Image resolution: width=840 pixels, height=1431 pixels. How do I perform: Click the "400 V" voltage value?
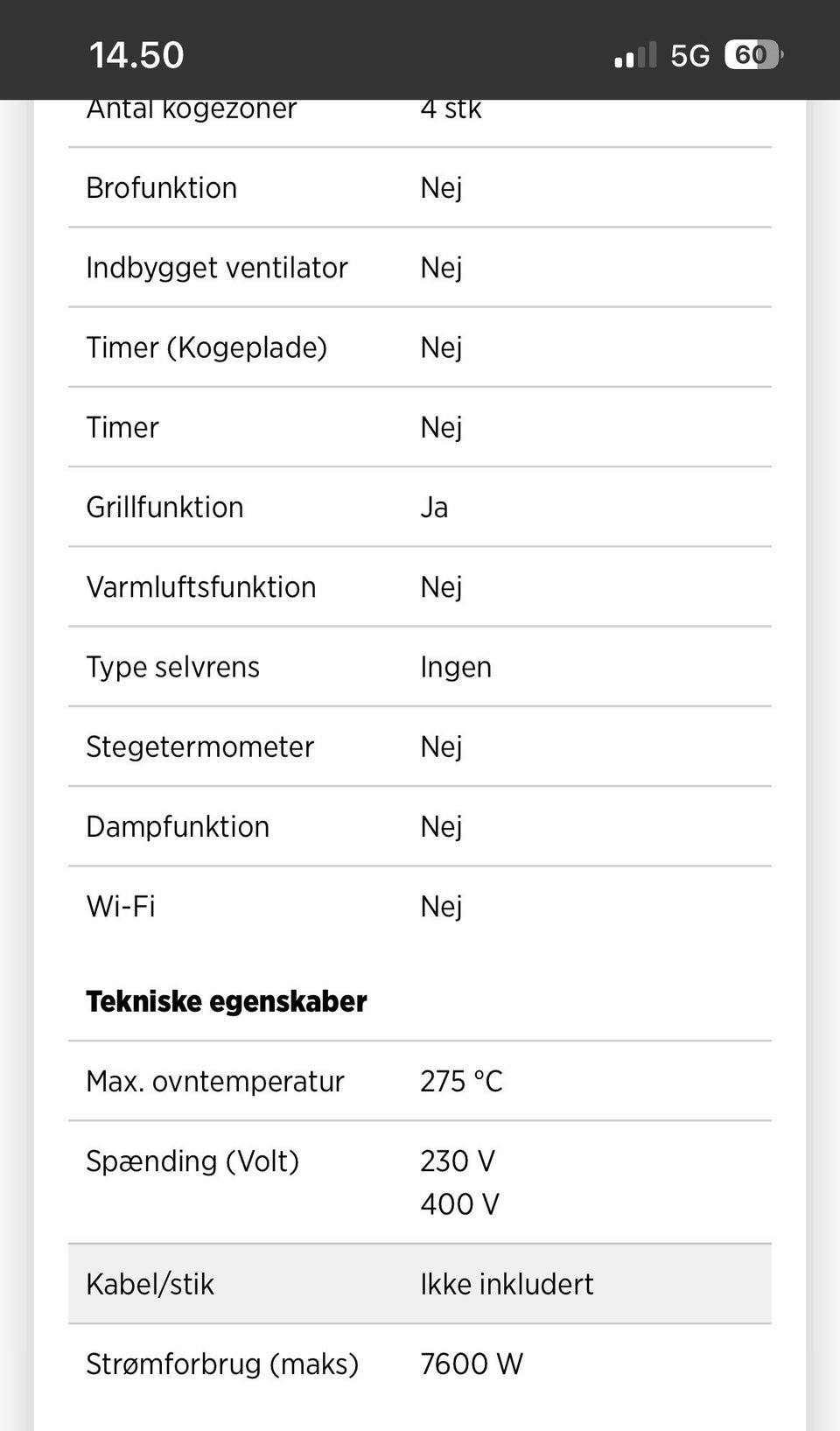tap(459, 1204)
